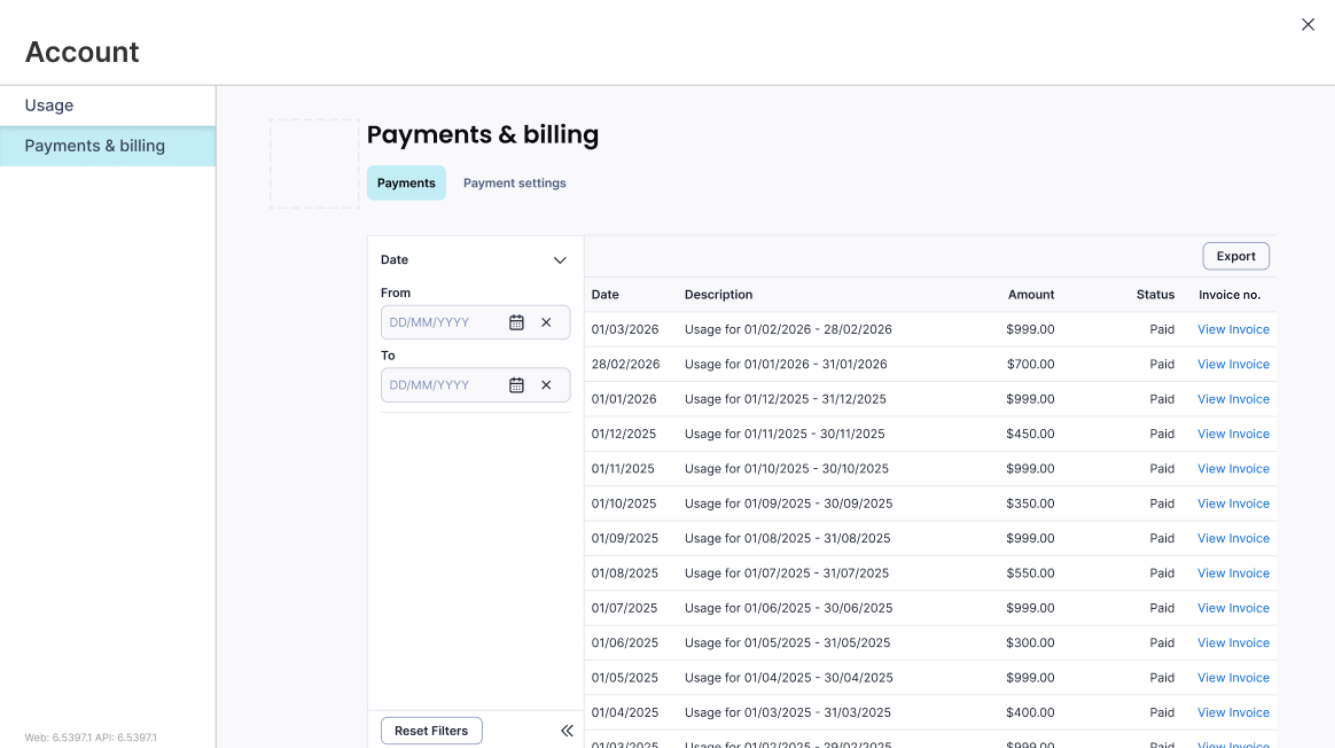This screenshot has height=748, width=1335.
Task: Collapse the filter panel with double chevron
Action: tap(567, 731)
